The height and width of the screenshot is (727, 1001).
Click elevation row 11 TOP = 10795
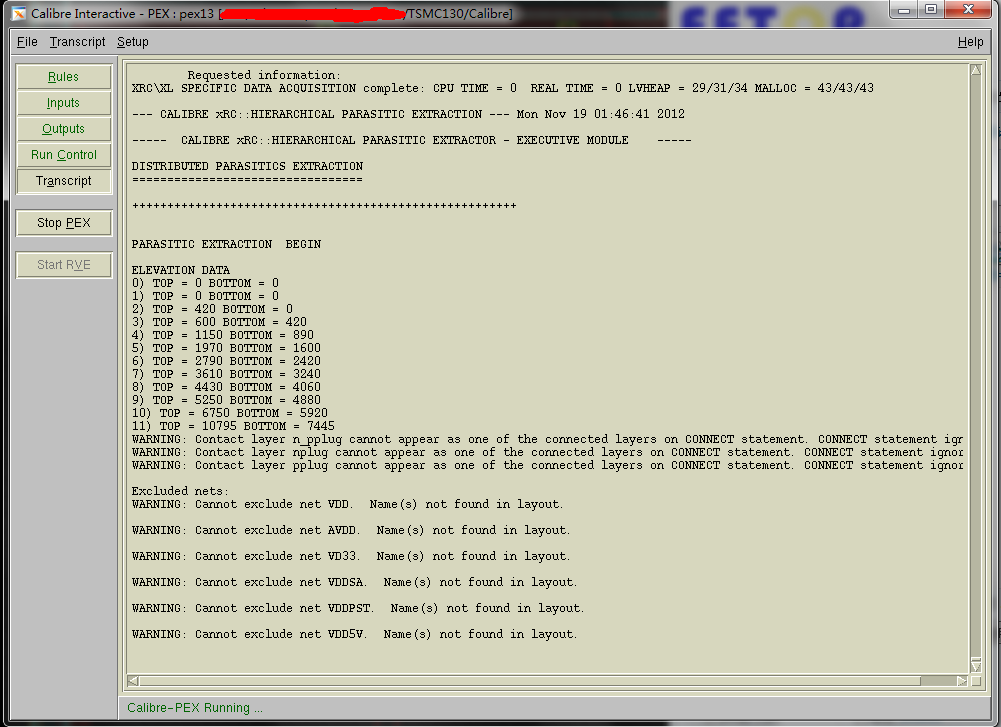click(x=233, y=426)
